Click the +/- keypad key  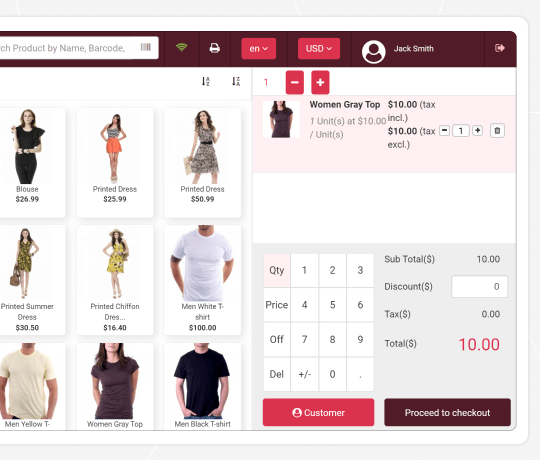tap(304, 374)
